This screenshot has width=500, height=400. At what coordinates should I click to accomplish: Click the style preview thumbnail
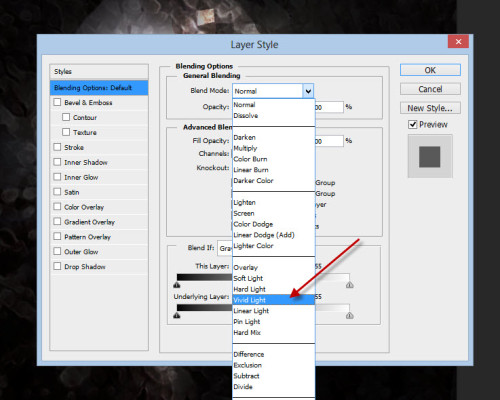(x=430, y=156)
